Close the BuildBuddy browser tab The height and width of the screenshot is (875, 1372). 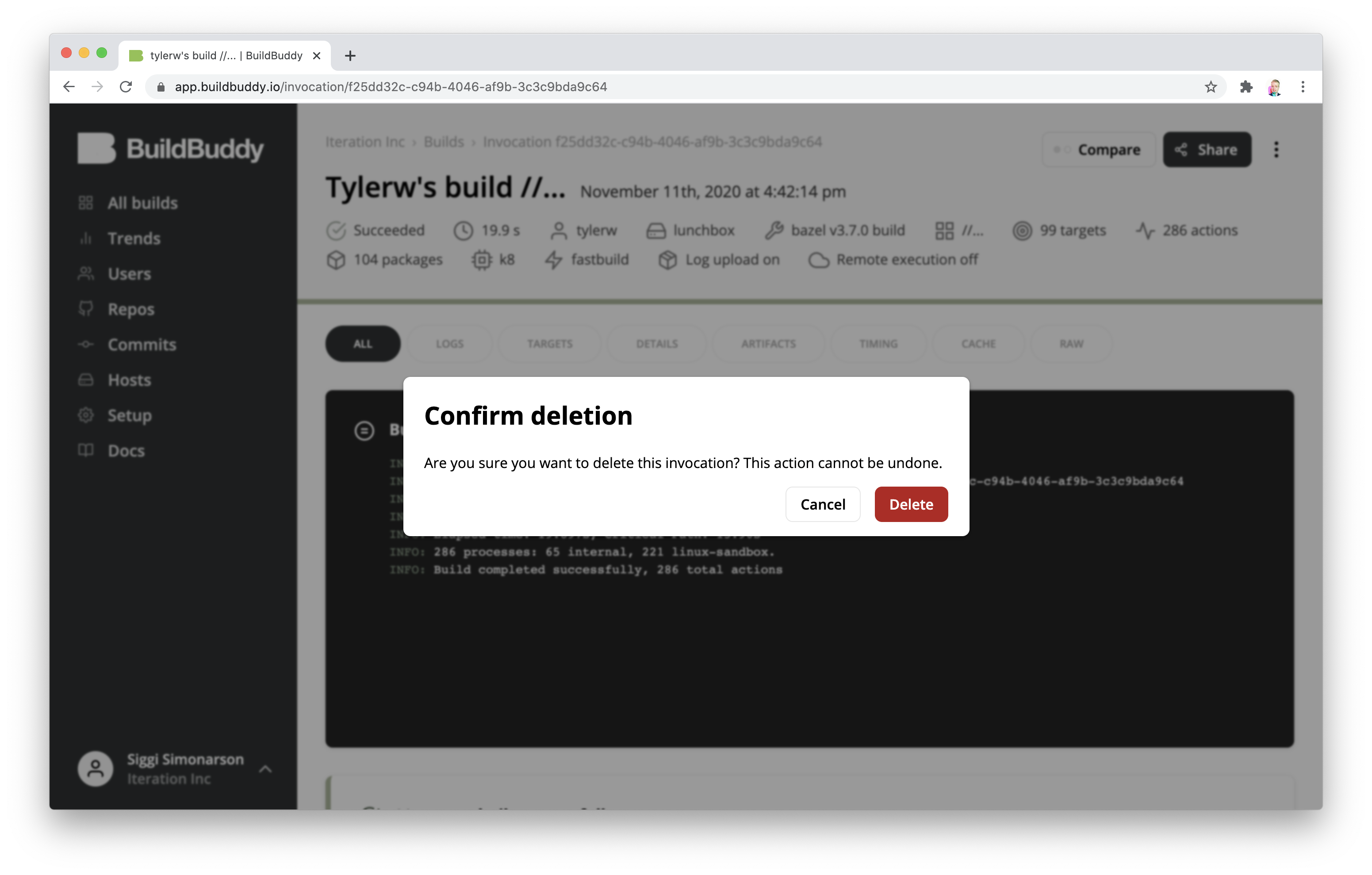click(x=317, y=55)
